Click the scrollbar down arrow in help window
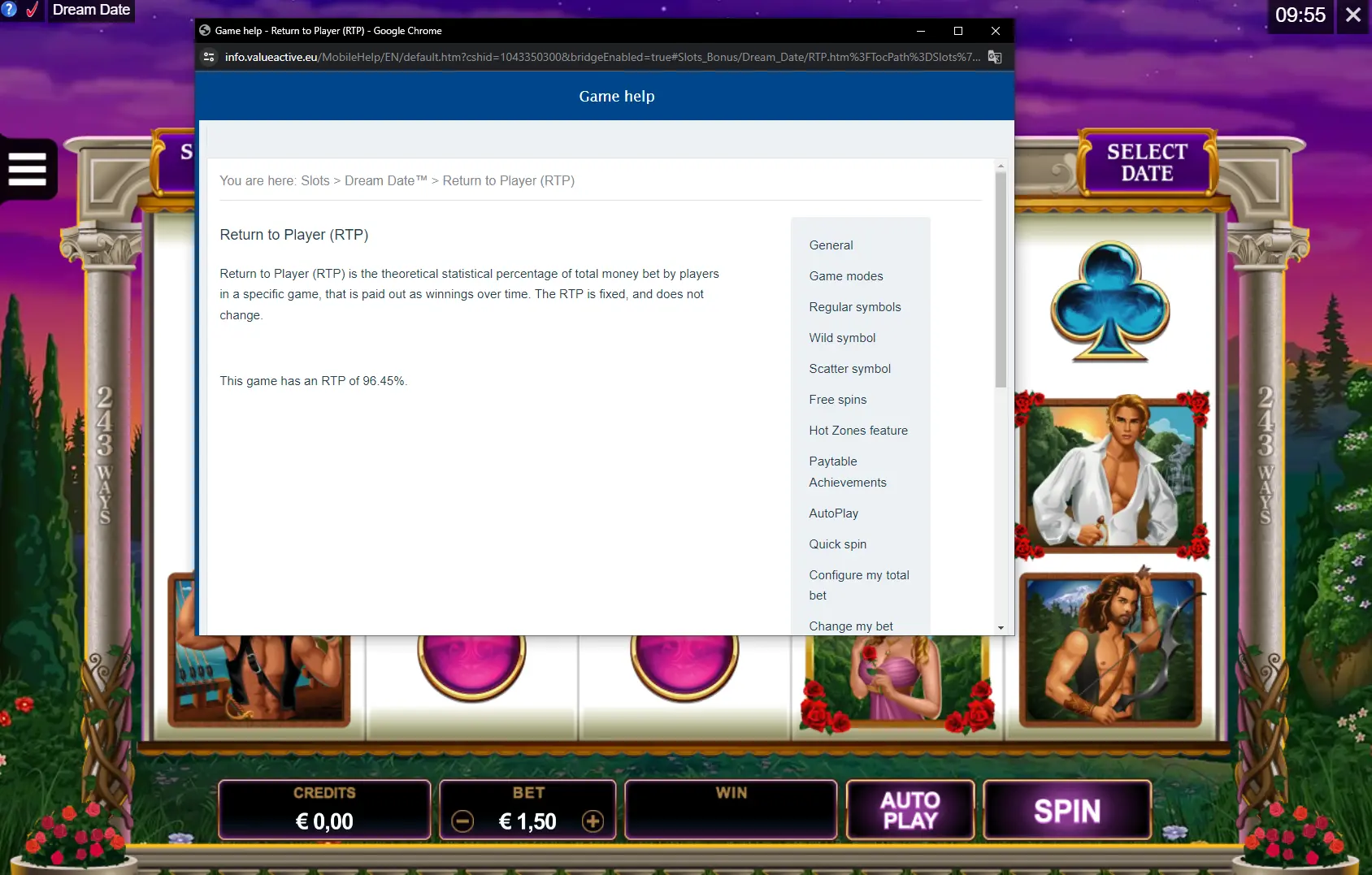The image size is (1372, 875). (x=1001, y=627)
